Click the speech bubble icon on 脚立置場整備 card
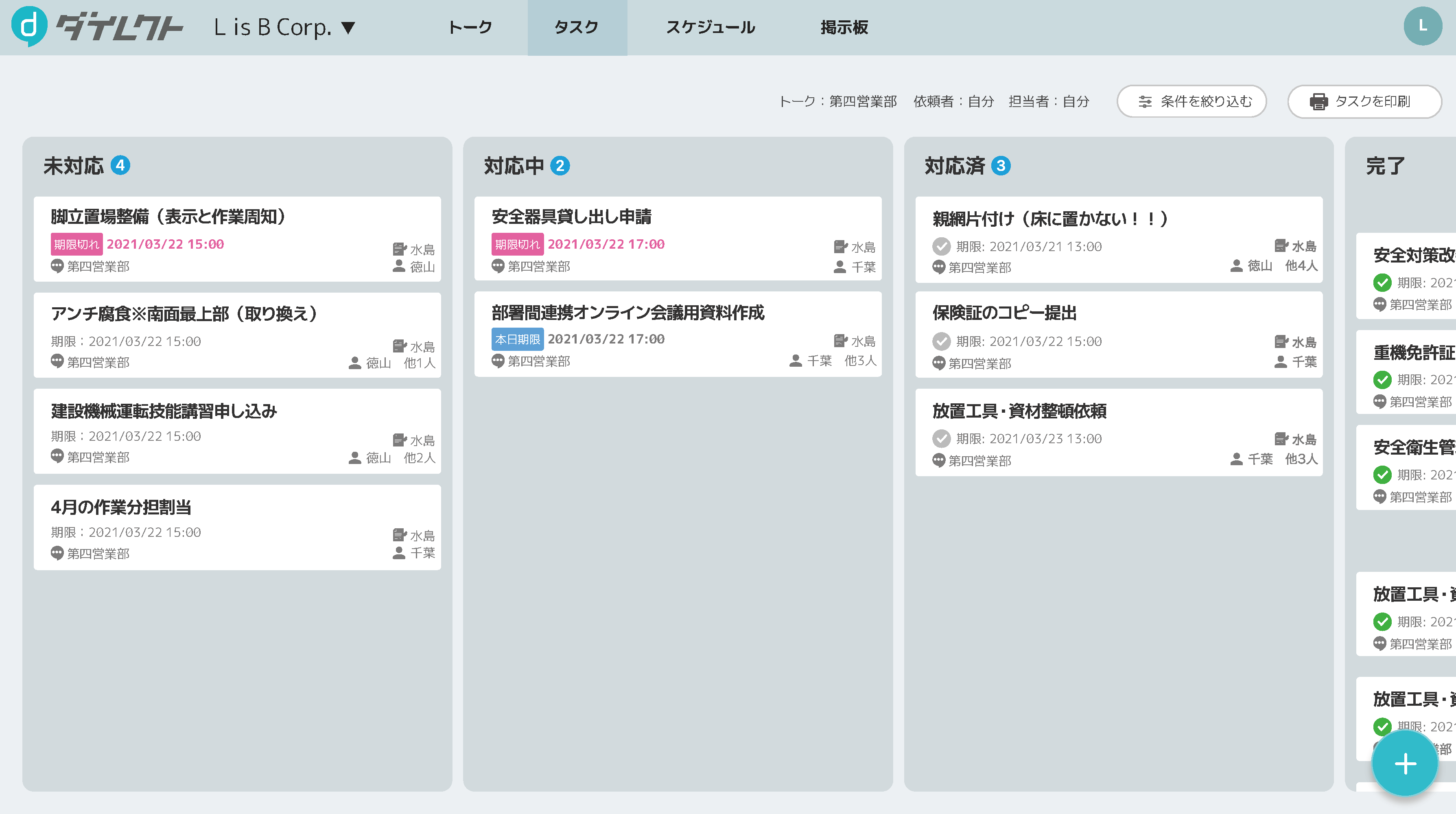Viewport: 1456px width, 814px height. click(57, 266)
